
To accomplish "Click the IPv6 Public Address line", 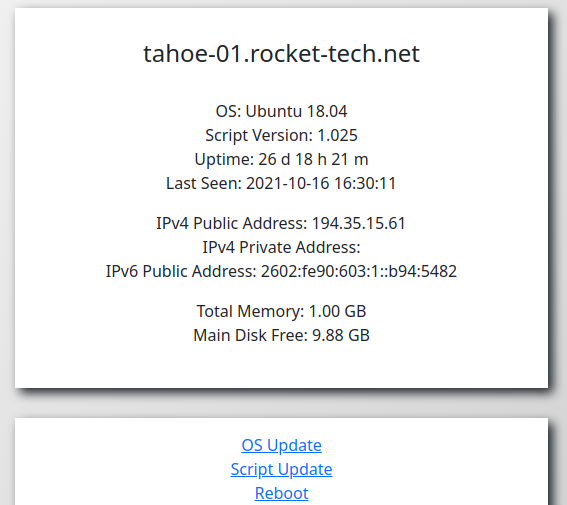I will coord(281,271).
